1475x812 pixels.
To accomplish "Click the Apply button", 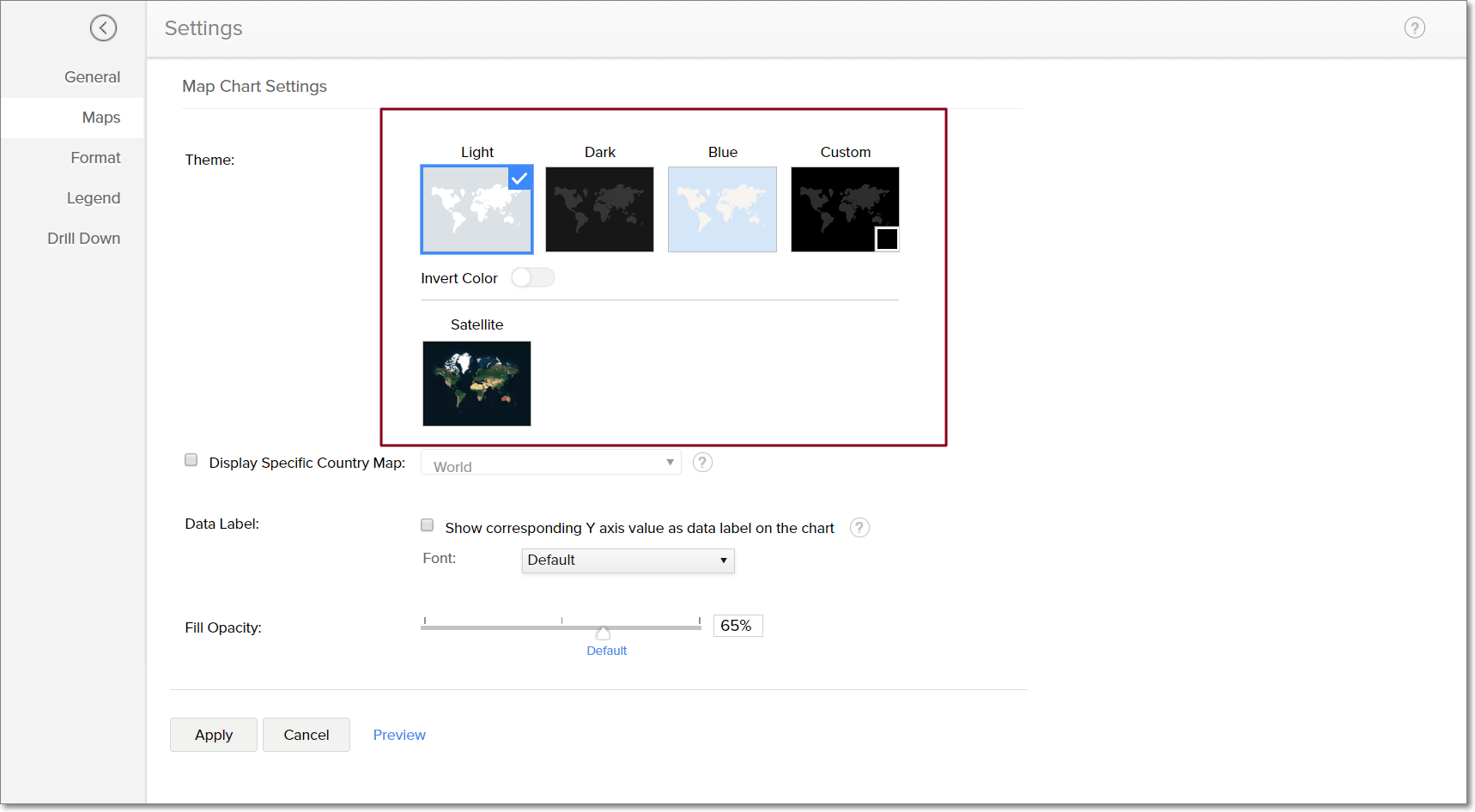I will (214, 735).
